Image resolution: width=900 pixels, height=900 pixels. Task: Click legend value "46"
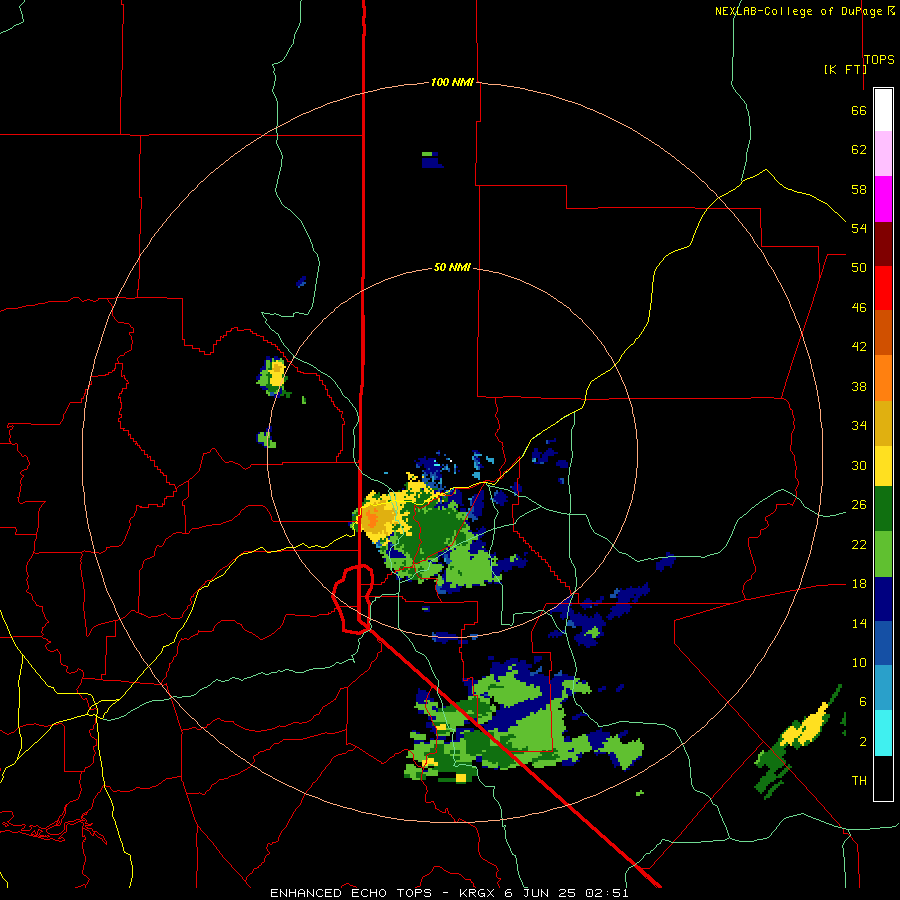(x=859, y=308)
